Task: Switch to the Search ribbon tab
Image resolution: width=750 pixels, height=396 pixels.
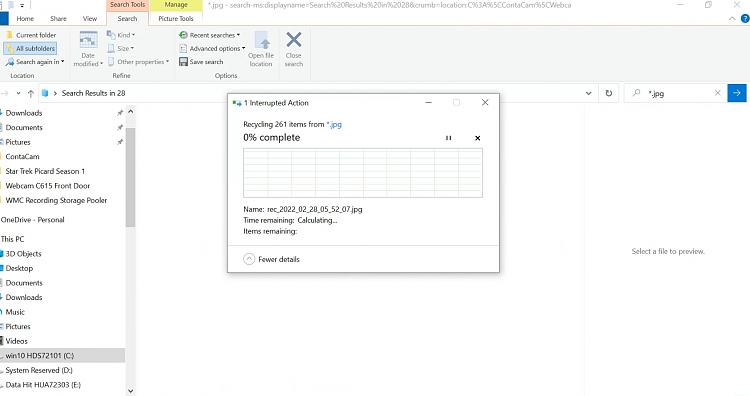Action: (x=127, y=19)
